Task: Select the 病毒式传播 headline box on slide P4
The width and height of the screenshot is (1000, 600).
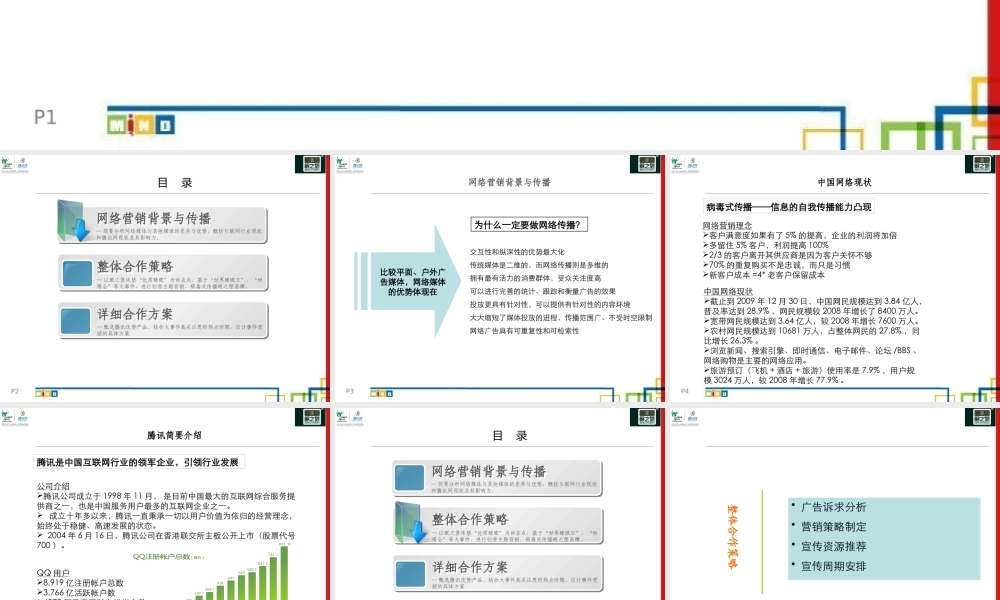Action: click(789, 207)
